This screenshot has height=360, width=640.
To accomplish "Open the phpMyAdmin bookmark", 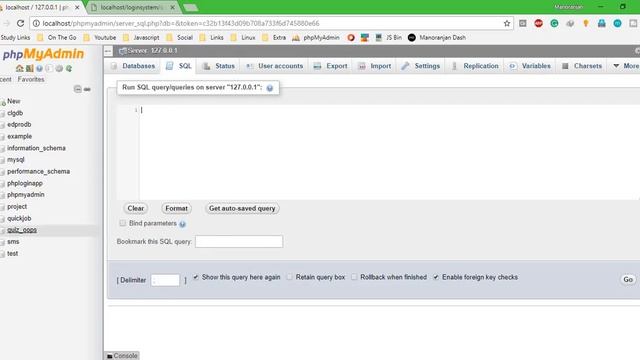I will [x=316, y=38].
